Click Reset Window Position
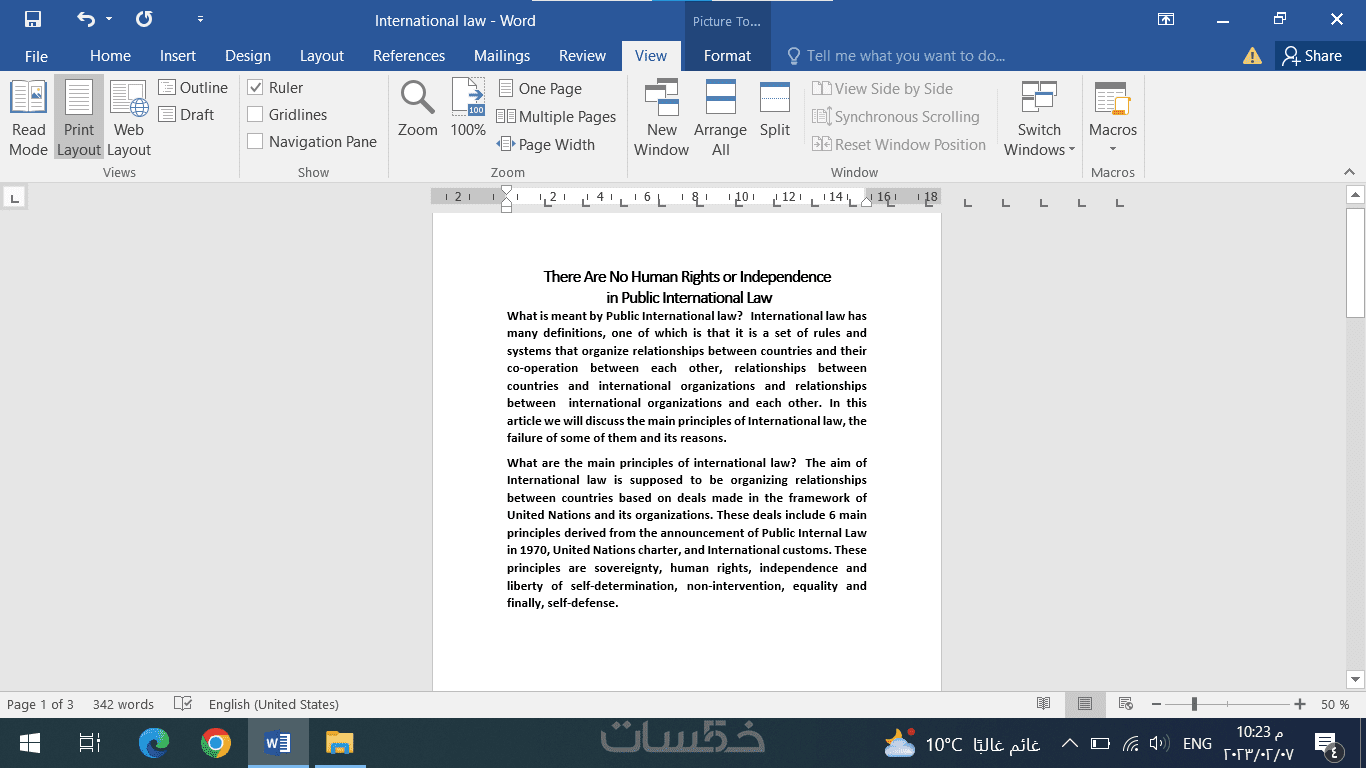This screenshot has height=768, width=1366. click(899, 145)
